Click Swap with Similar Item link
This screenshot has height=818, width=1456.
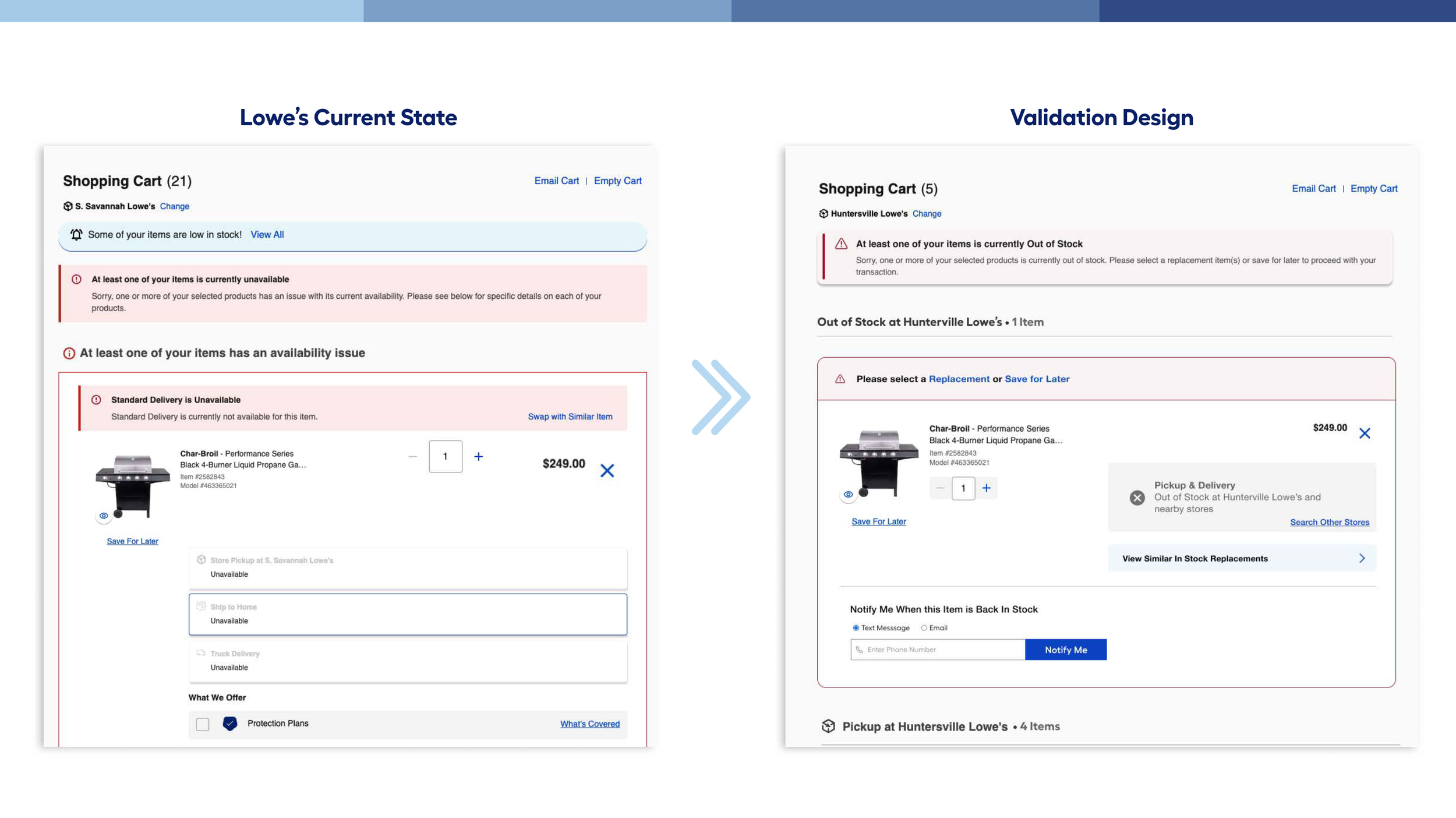pyautogui.click(x=570, y=417)
